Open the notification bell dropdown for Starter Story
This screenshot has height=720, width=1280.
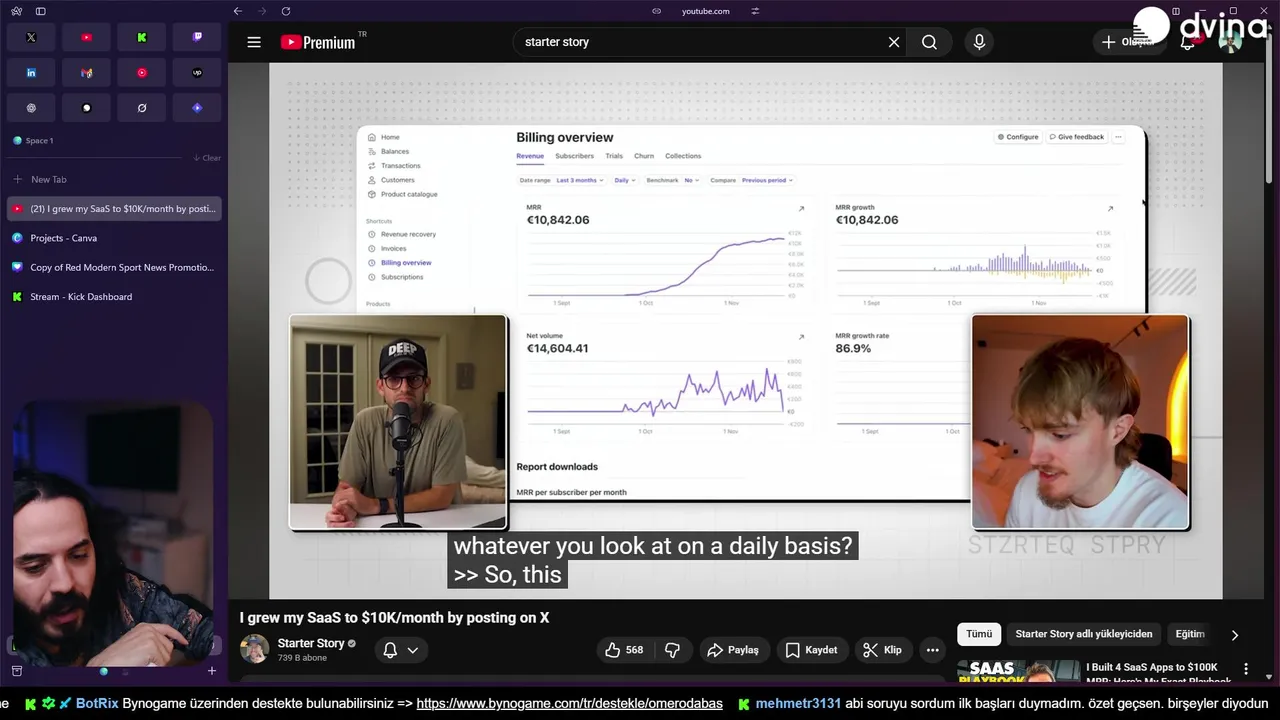401,650
